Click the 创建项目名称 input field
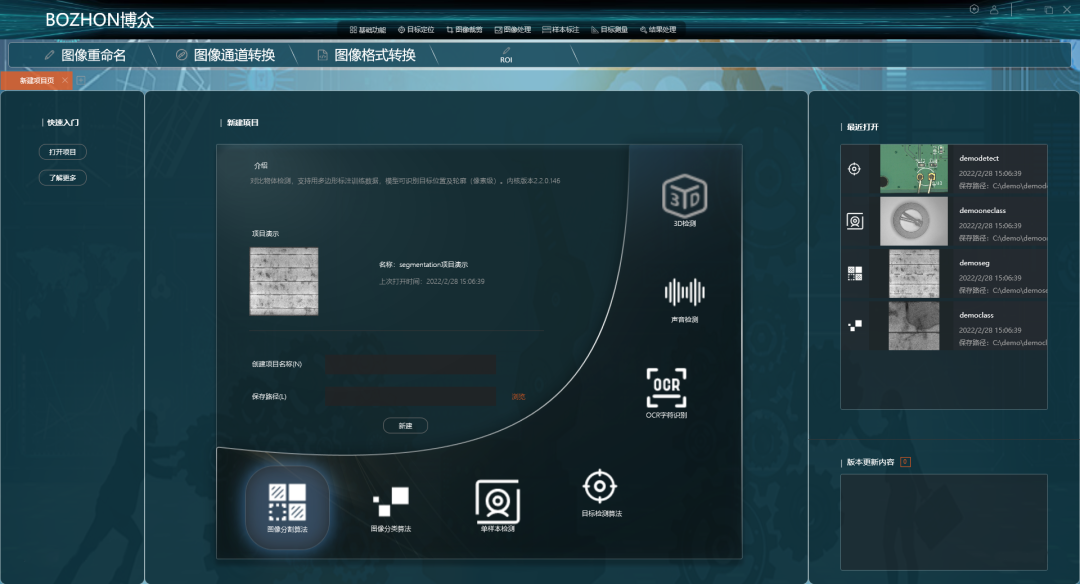The image size is (1080, 584). (x=410, y=364)
